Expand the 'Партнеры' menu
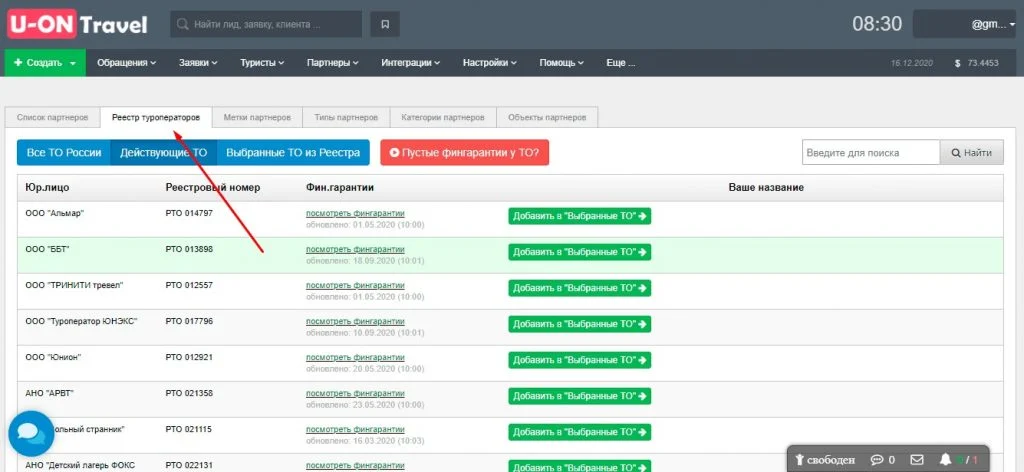 point(333,63)
